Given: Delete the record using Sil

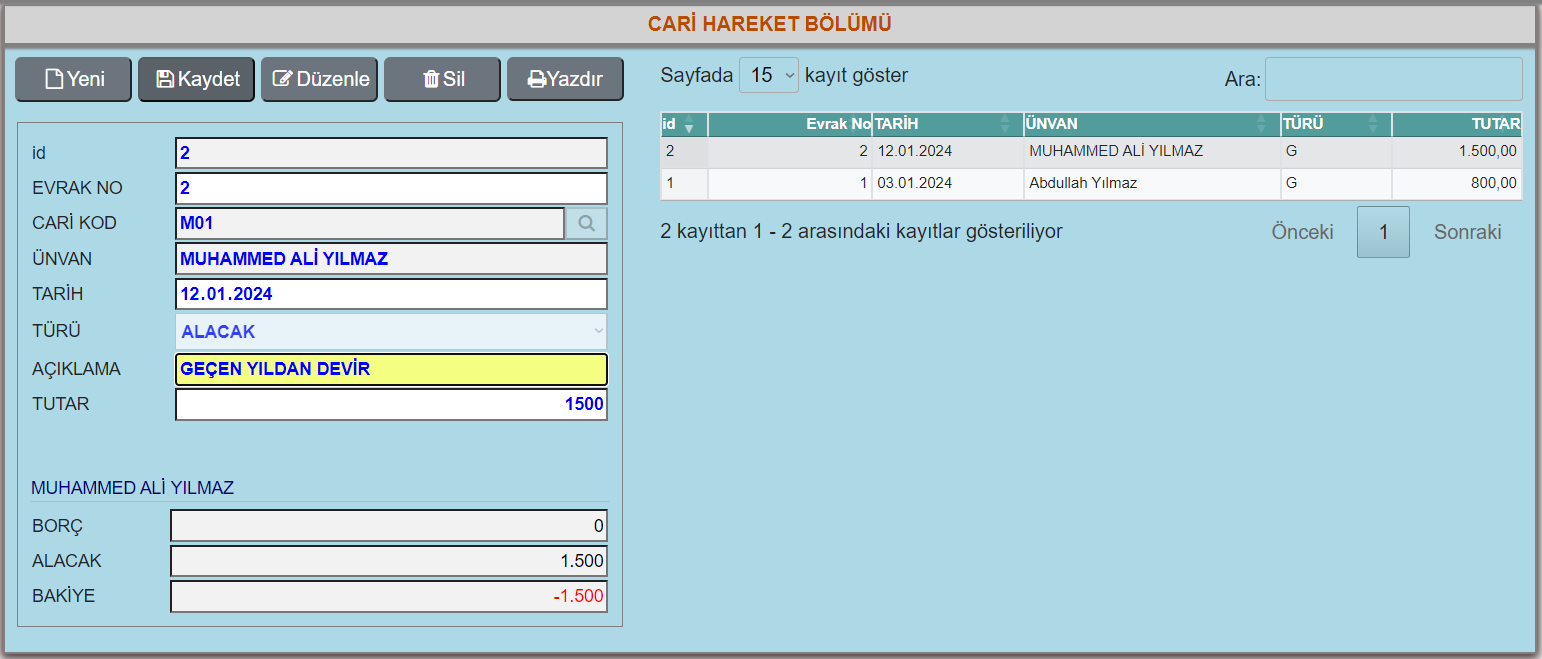Looking at the screenshot, I should tap(443, 80).
